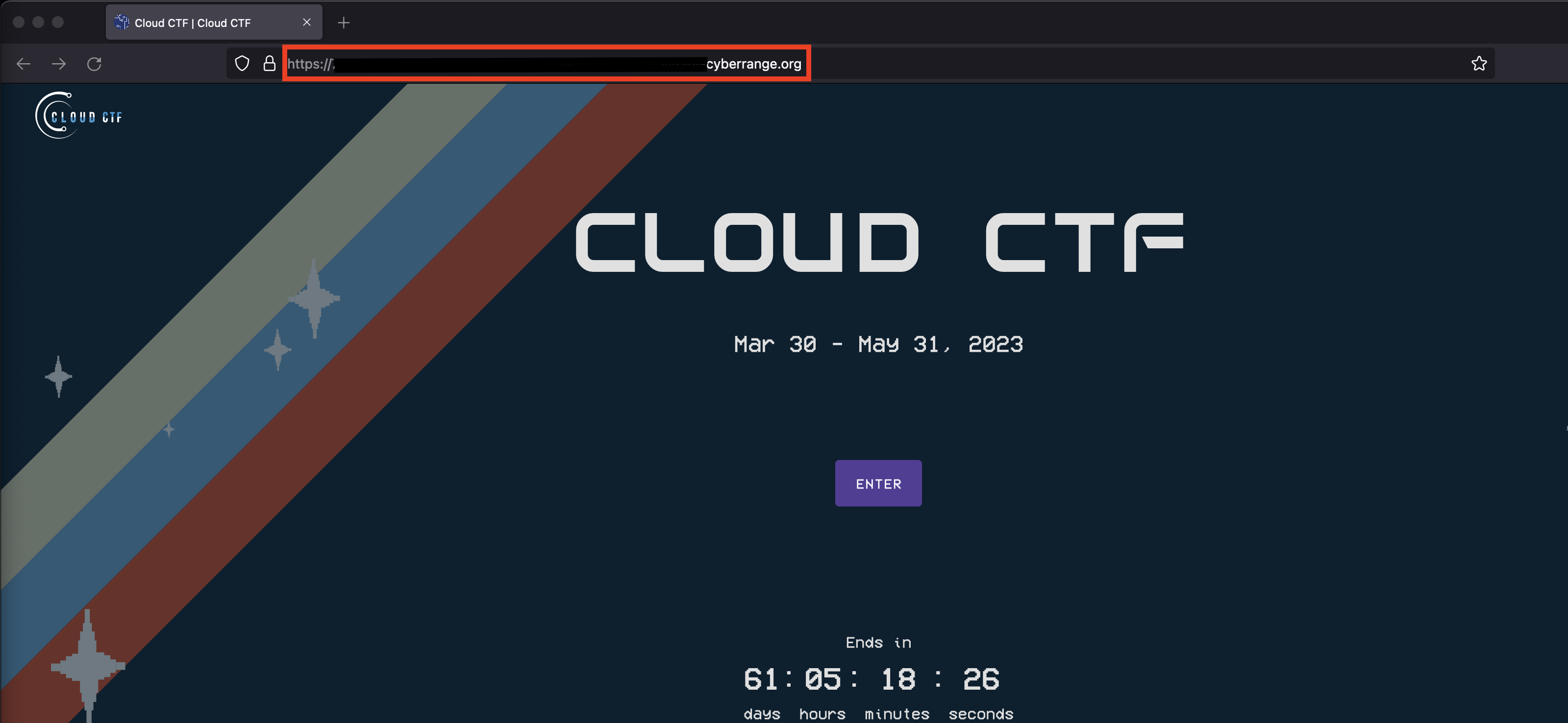
Task: Click the browser forward navigation arrow
Action: pyautogui.click(x=59, y=63)
